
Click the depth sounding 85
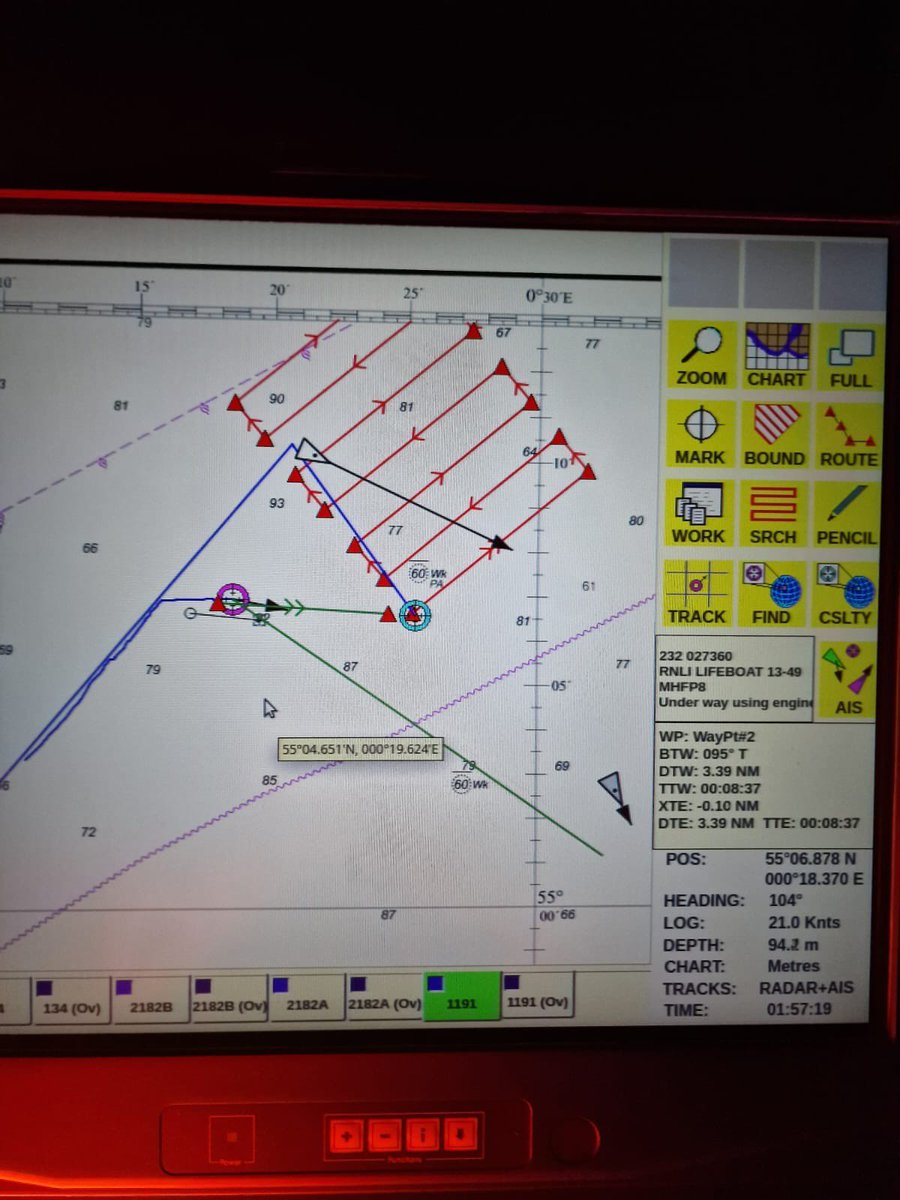click(269, 780)
